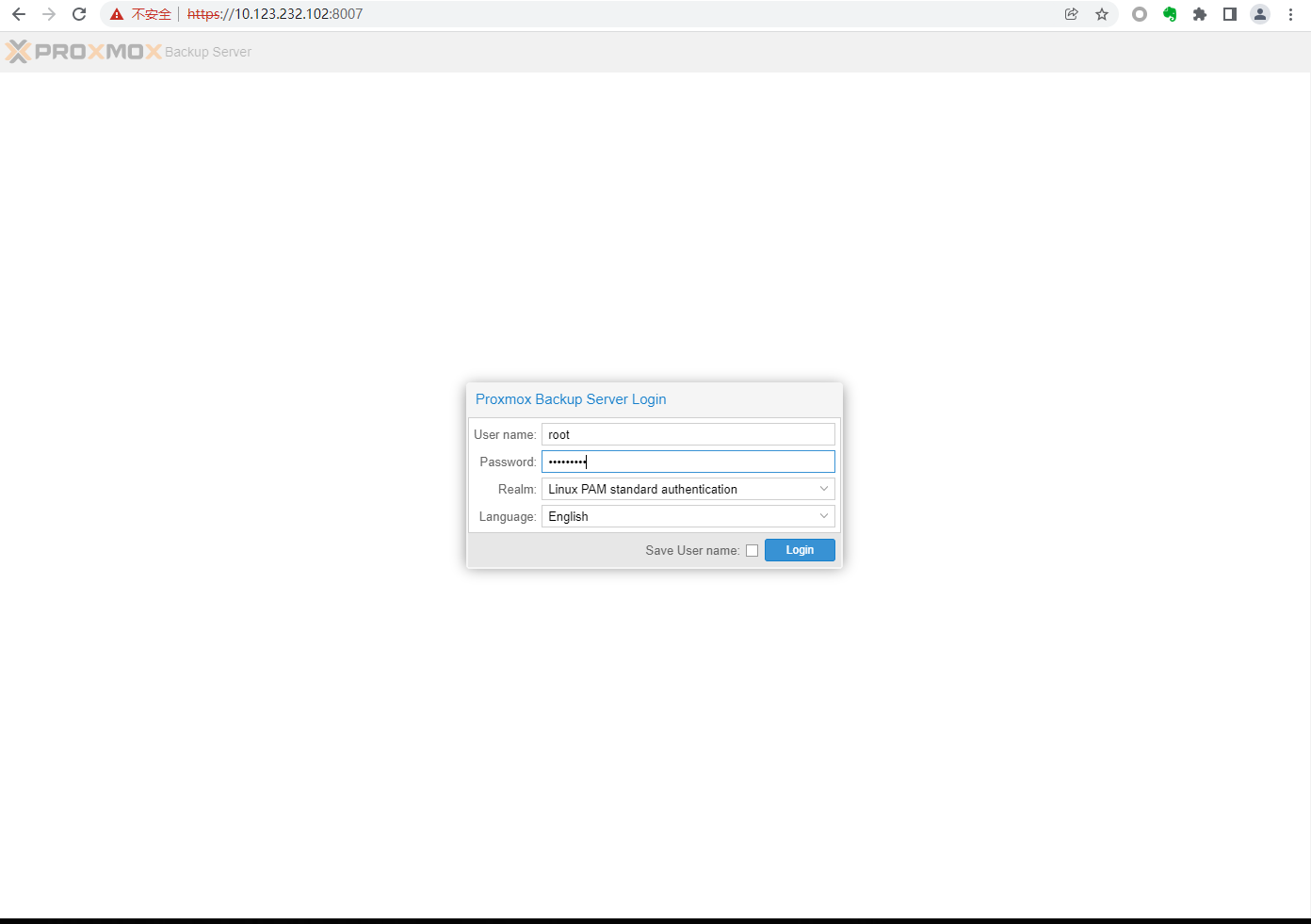This screenshot has width=1311, height=924.
Task: Click the Password label
Action: coord(508,462)
